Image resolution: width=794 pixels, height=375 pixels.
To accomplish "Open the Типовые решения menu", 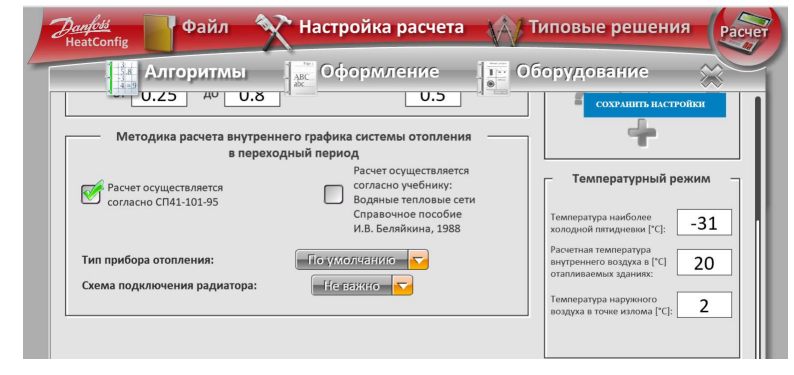I will (x=610, y=27).
